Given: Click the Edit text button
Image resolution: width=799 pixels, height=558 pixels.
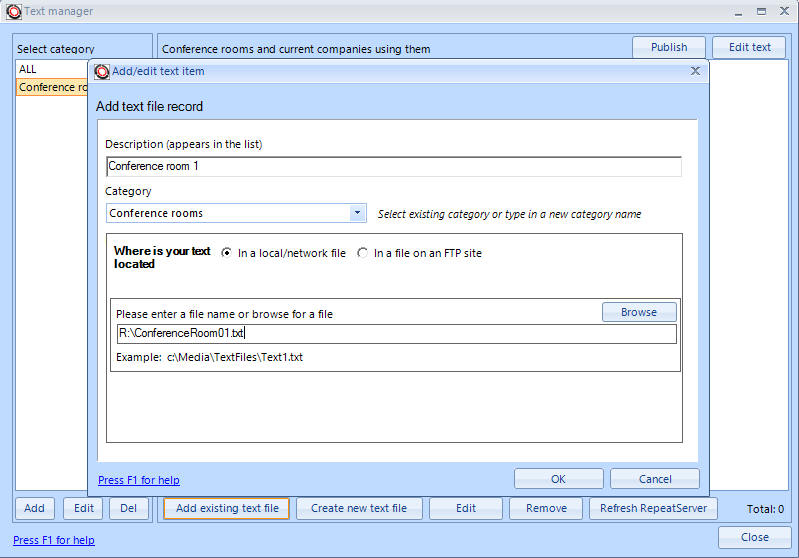Looking at the screenshot, I should 749,47.
